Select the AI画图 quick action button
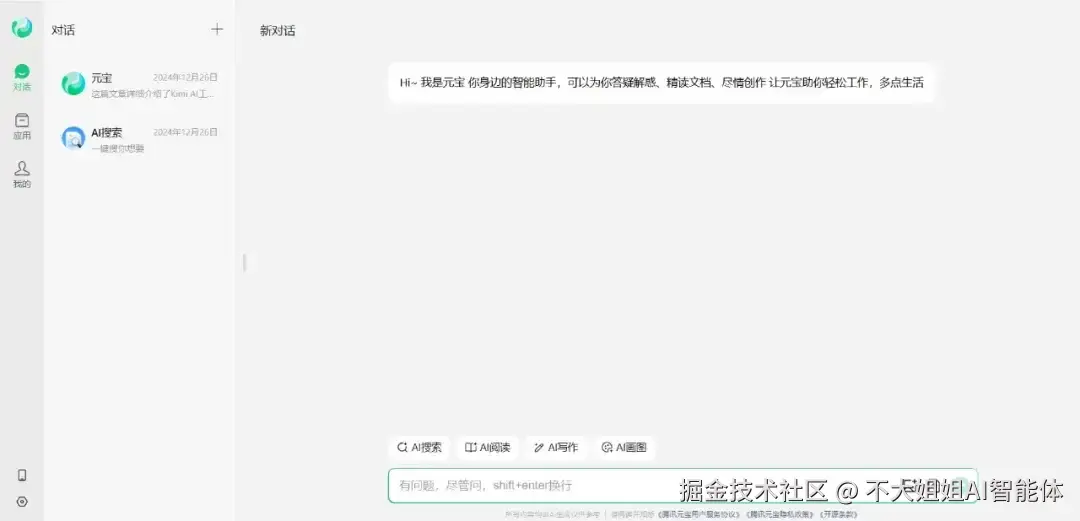This screenshot has width=1080, height=521. click(624, 447)
